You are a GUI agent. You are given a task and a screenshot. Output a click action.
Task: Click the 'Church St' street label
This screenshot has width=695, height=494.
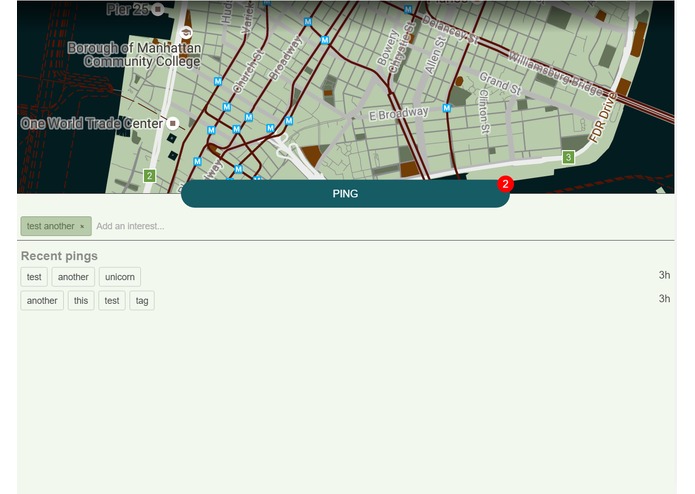[x=248, y=72]
